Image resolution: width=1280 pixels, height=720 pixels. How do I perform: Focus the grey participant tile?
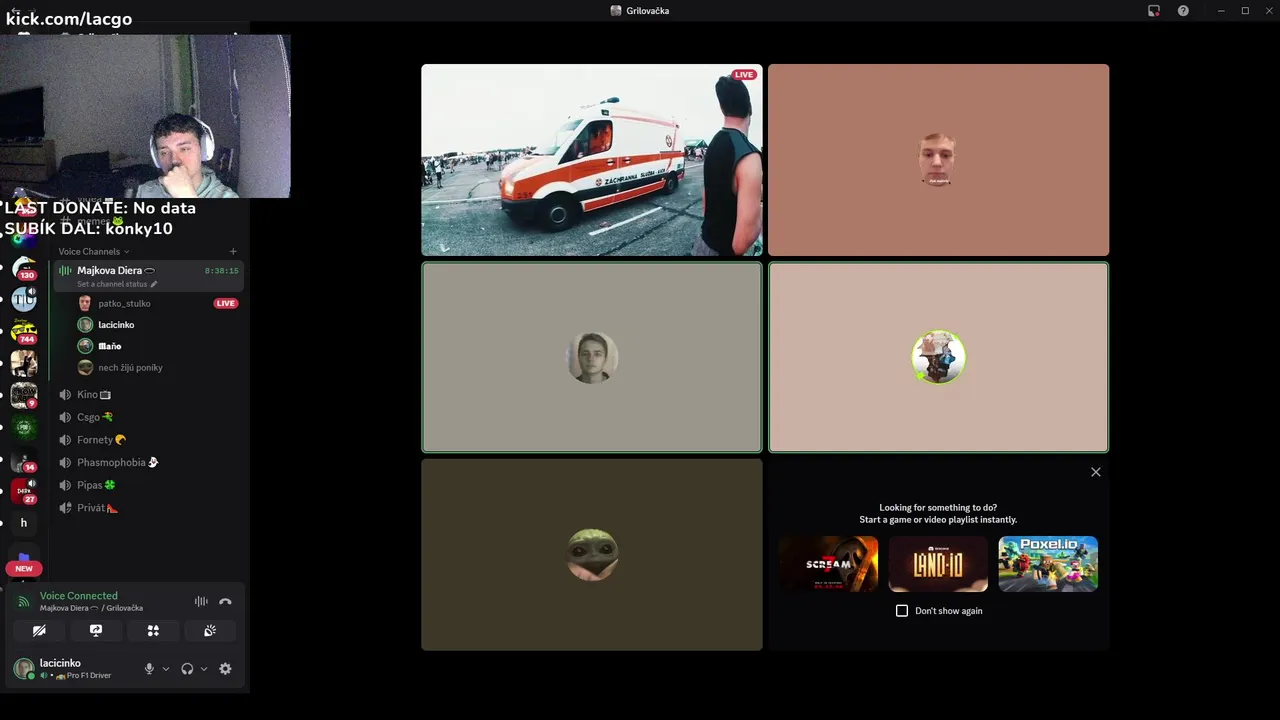[592, 357]
